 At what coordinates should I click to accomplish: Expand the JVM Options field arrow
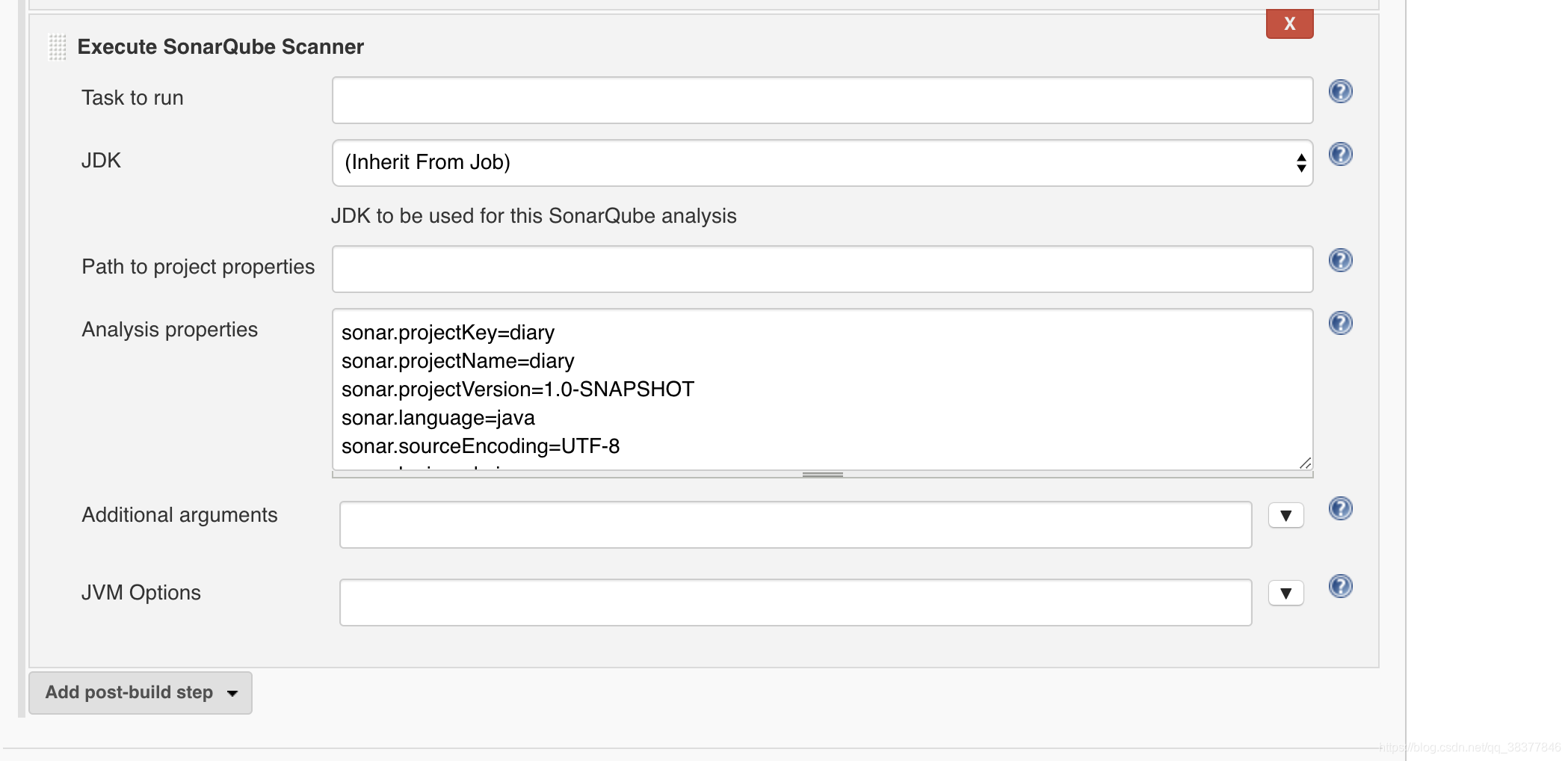[1285, 594]
